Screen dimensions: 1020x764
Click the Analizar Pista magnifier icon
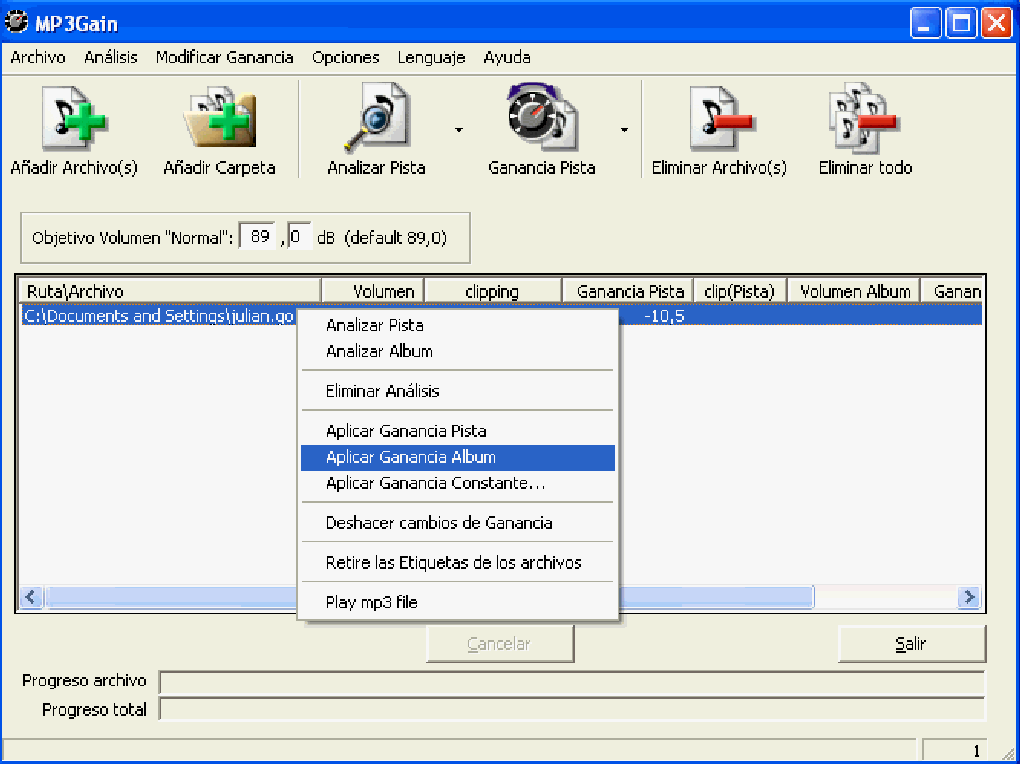[x=377, y=120]
